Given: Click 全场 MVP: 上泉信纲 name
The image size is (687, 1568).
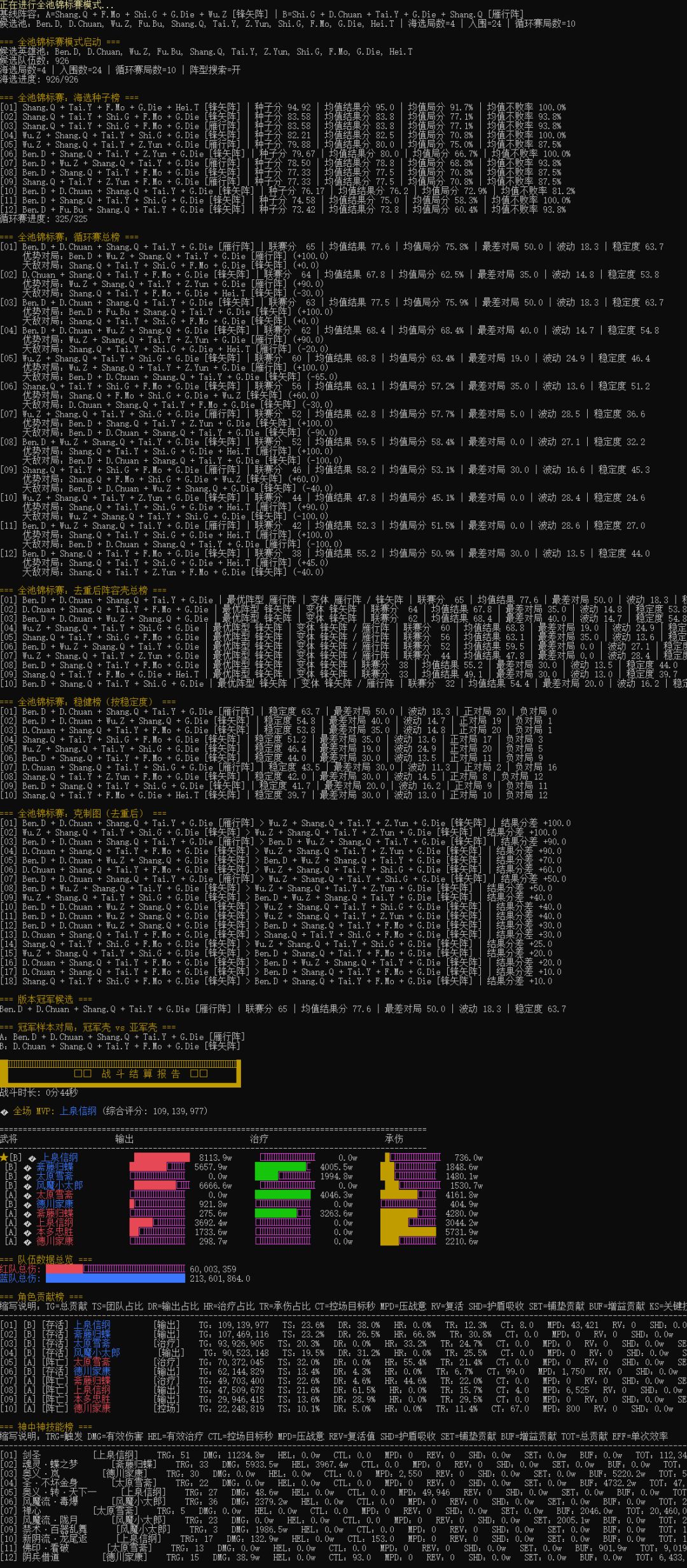Looking at the screenshot, I should point(78,1111).
